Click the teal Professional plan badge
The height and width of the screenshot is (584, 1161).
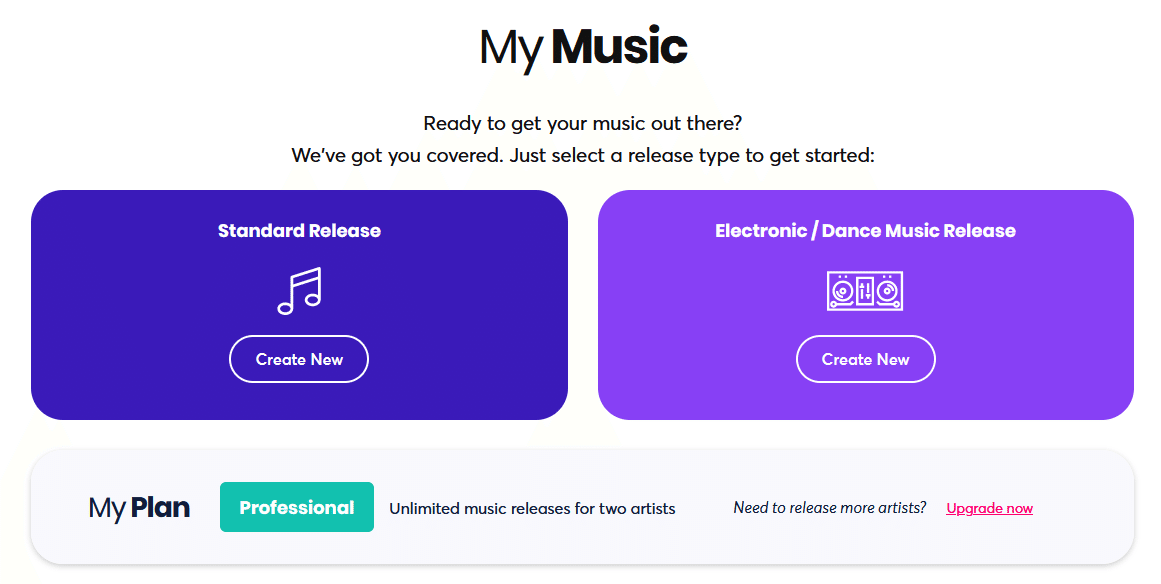pyautogui.click(x=297, y=507)
